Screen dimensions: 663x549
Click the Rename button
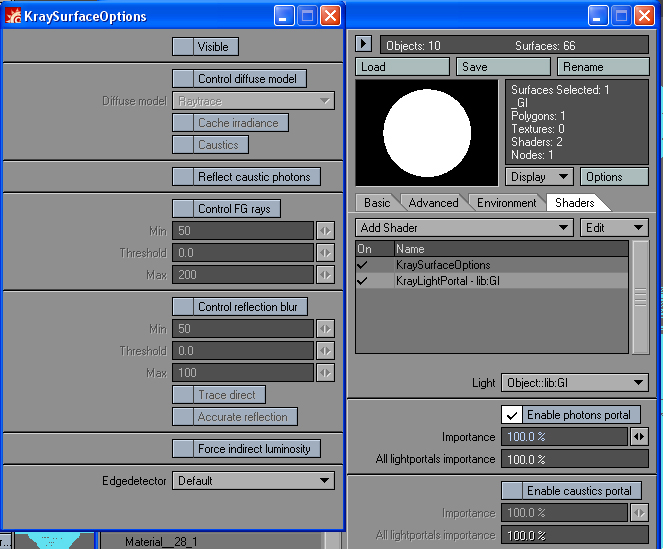pos(603,67)
